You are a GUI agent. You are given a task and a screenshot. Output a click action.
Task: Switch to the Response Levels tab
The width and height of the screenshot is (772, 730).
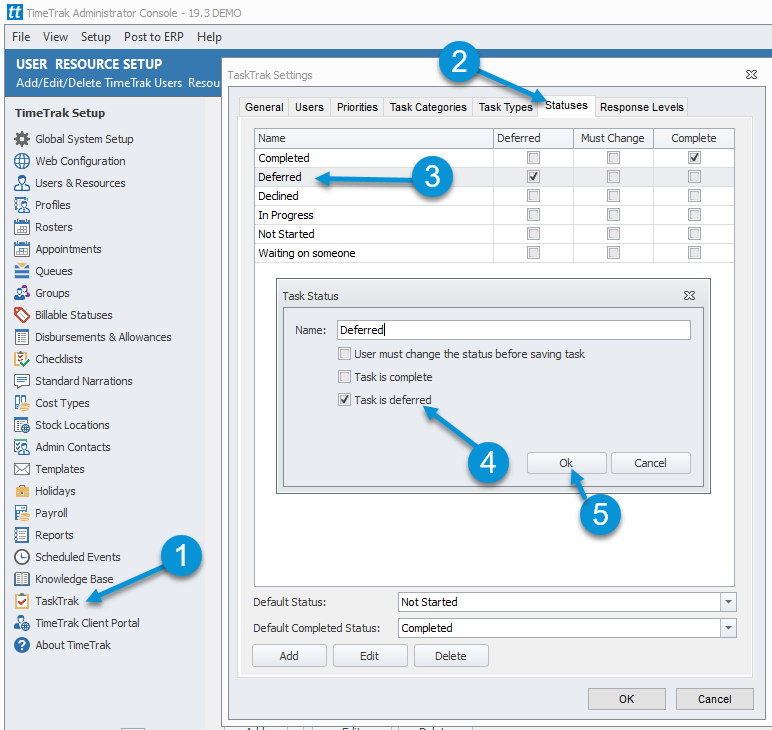pyautogui.click(x=642, y=107)
